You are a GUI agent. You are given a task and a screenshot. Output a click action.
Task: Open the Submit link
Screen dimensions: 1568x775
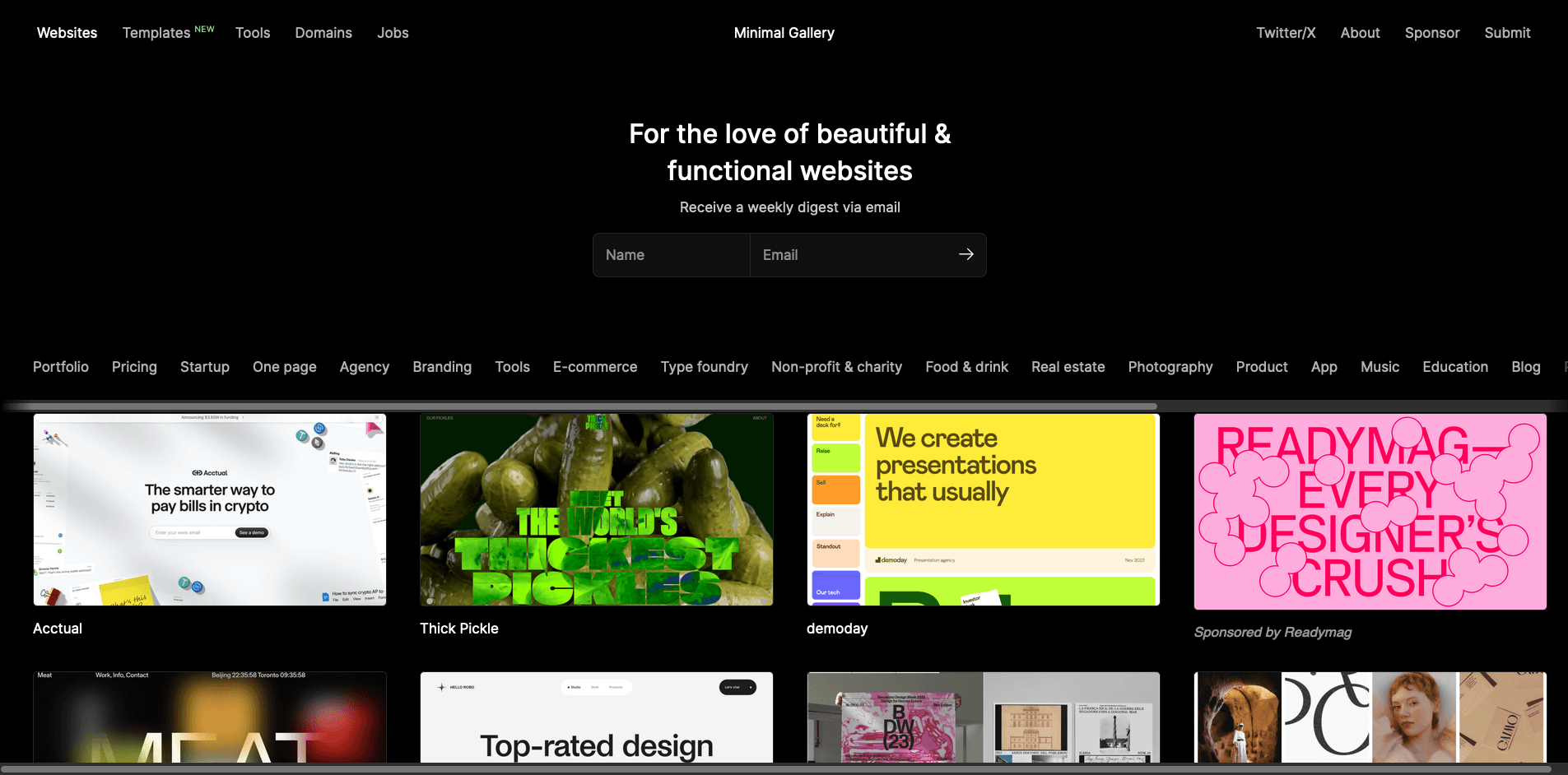pos(1507,33)
